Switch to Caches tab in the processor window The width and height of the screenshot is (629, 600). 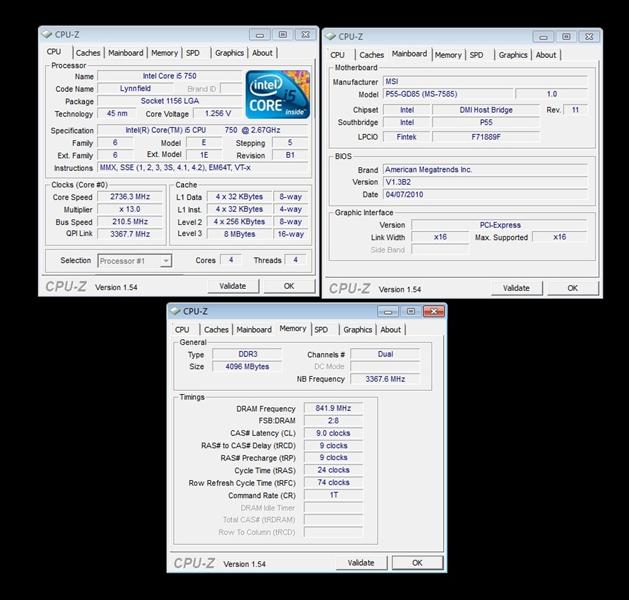tap(88, 53)
